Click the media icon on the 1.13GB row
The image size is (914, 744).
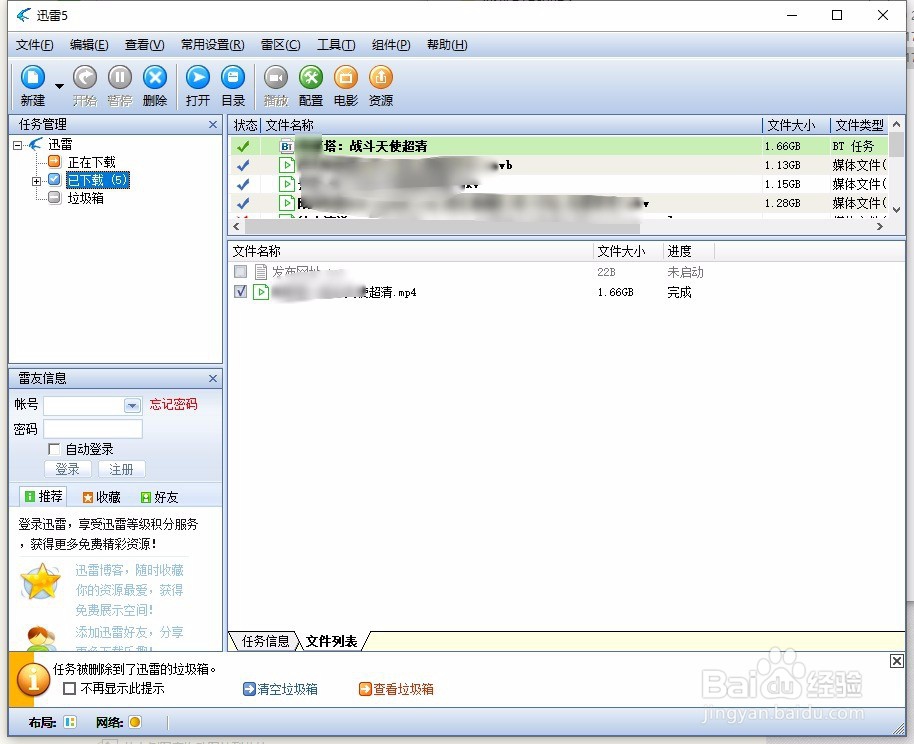[286, 166]
